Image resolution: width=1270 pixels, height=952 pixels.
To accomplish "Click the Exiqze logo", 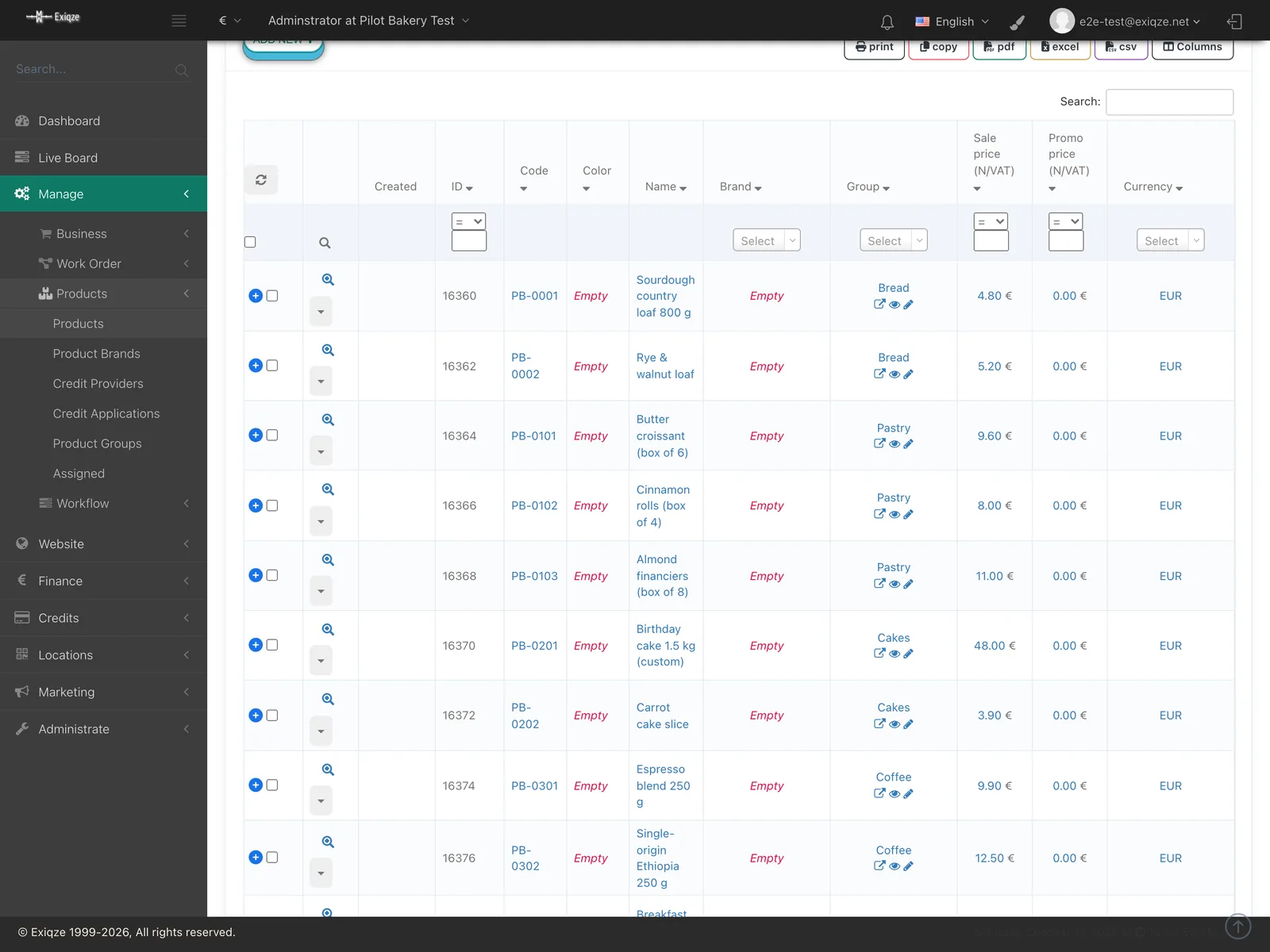I will [x=53, y=17].
